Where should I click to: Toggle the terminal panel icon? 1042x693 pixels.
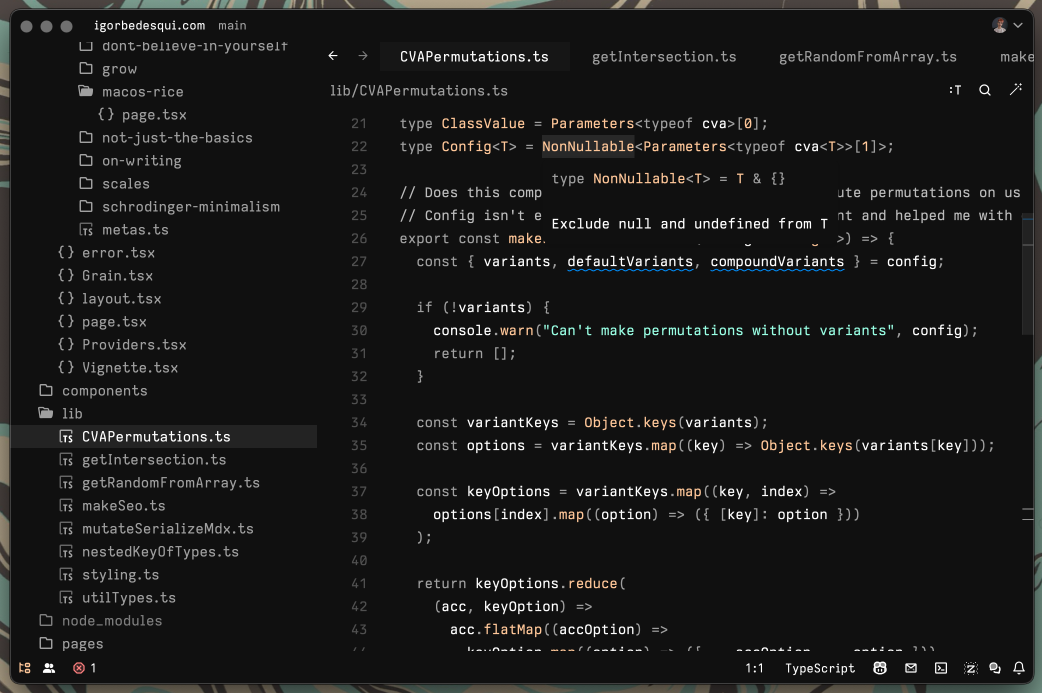(941, 668)
